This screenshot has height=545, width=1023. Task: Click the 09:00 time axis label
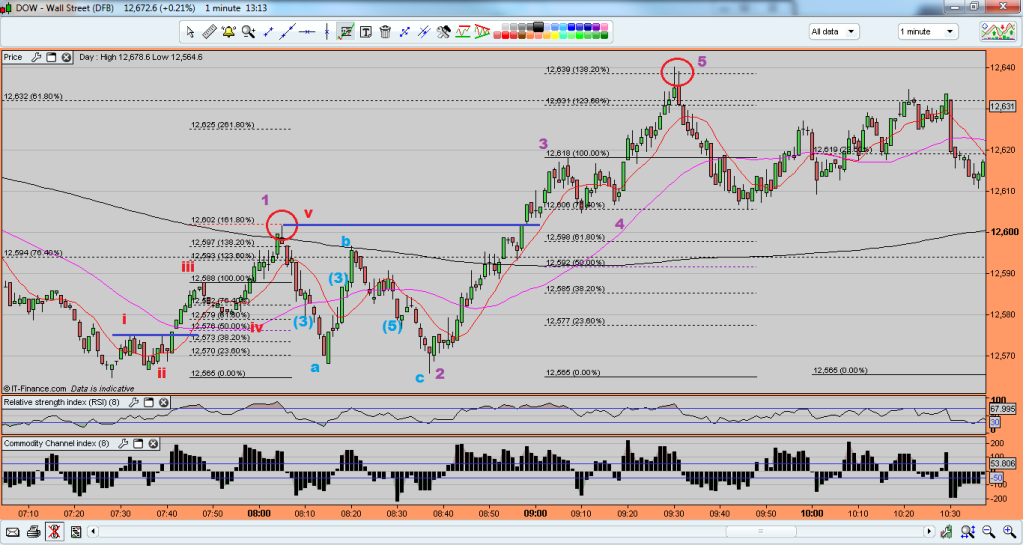pyautogui.click(x=535, y=514)
